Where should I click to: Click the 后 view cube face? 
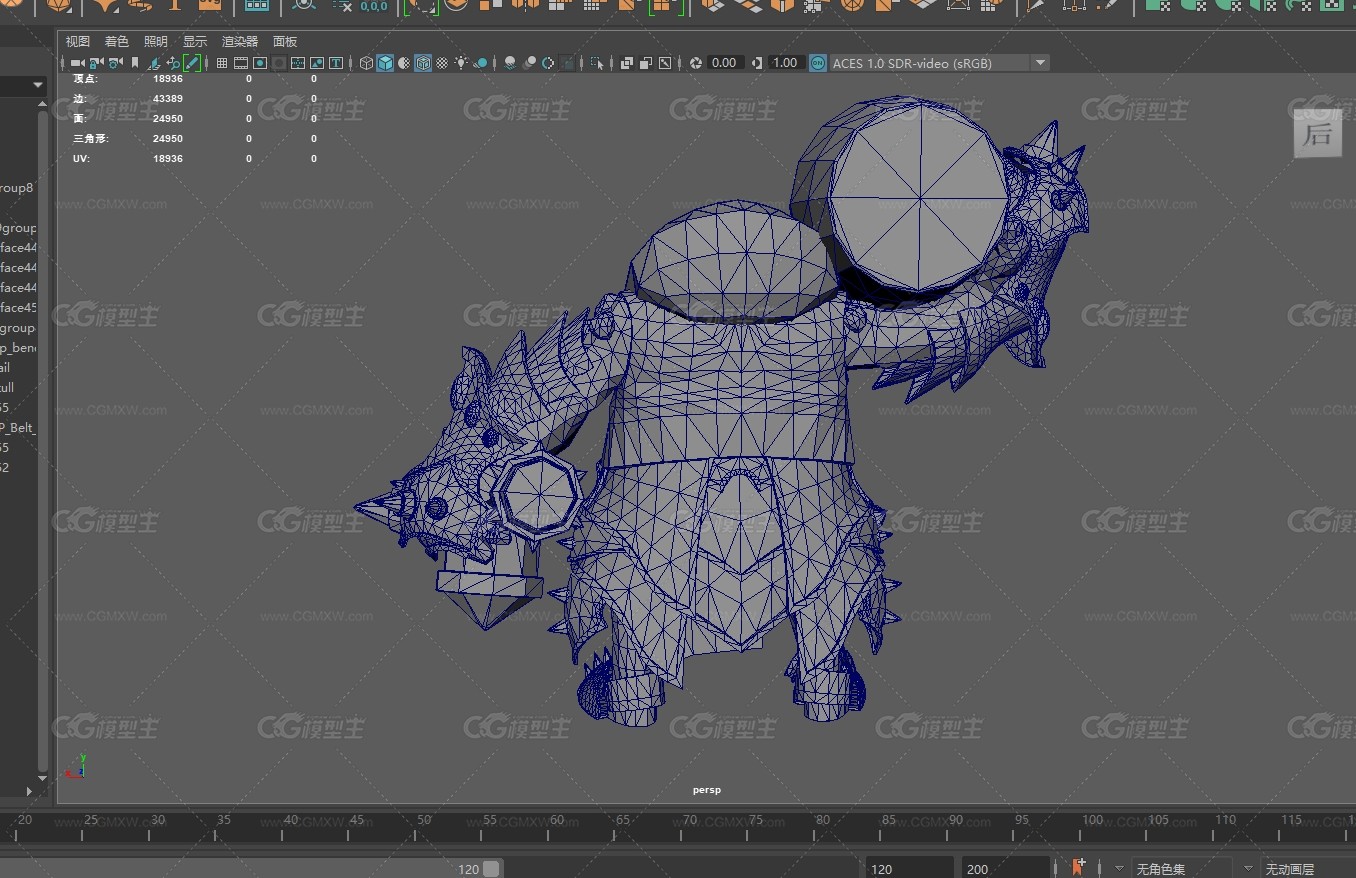(x=1318, y=134)
